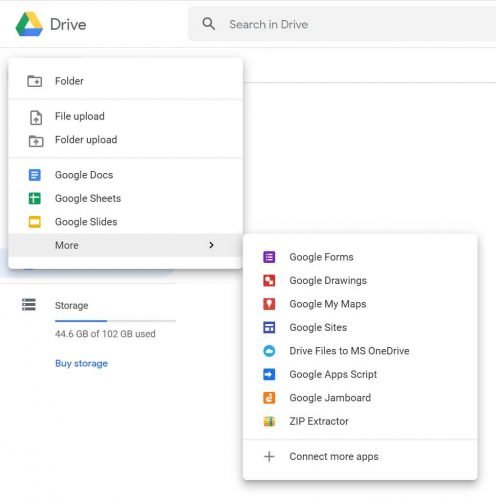496x500 pixels.
Task: Click the orange Google Jamboard icon
Action: (x=269, y=398)
